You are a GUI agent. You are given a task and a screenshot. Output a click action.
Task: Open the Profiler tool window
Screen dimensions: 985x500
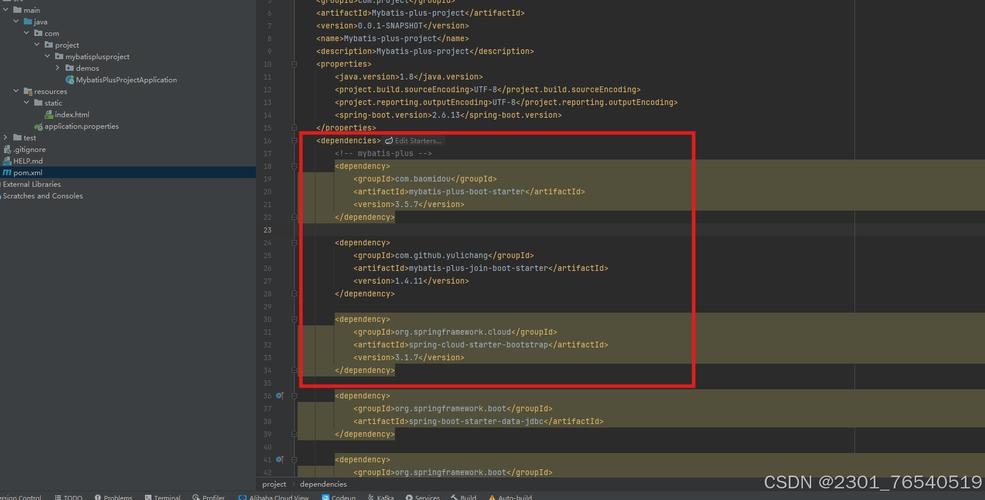[x=209, y=497]
